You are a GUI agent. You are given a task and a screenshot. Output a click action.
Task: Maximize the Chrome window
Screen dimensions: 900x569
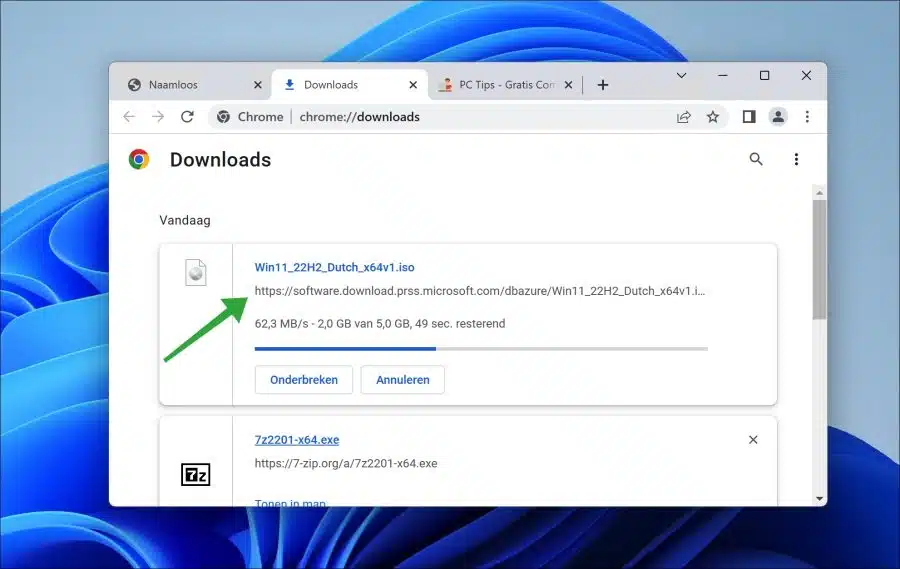(x=765, y=75)
